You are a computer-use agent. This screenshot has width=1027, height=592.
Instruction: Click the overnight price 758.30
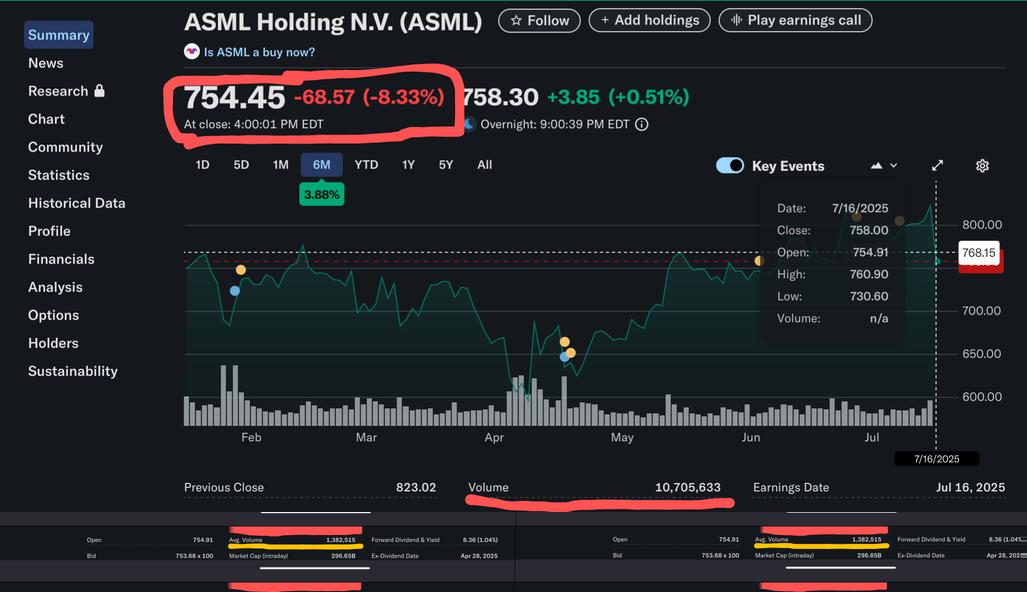(500, 98)
